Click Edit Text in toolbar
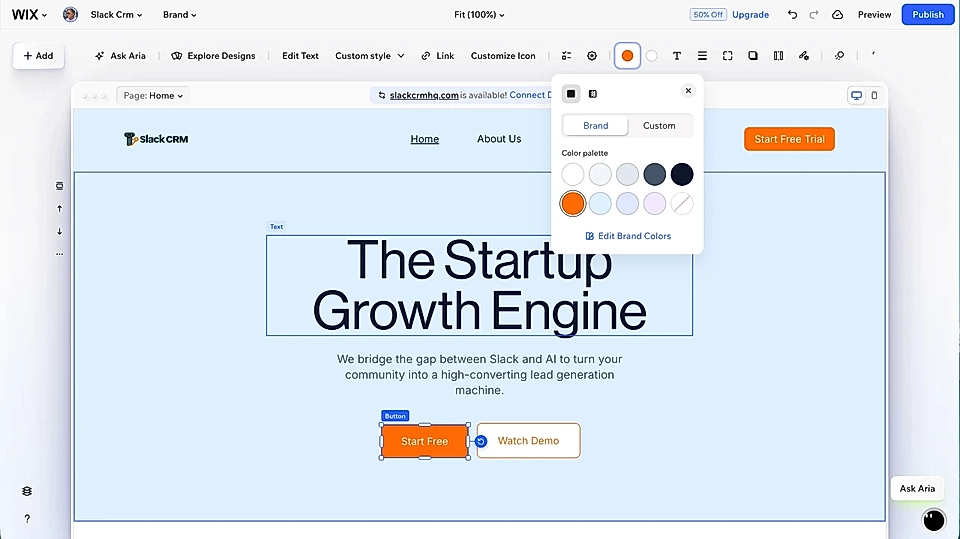960x539 pixels. (x=300, y=56)
